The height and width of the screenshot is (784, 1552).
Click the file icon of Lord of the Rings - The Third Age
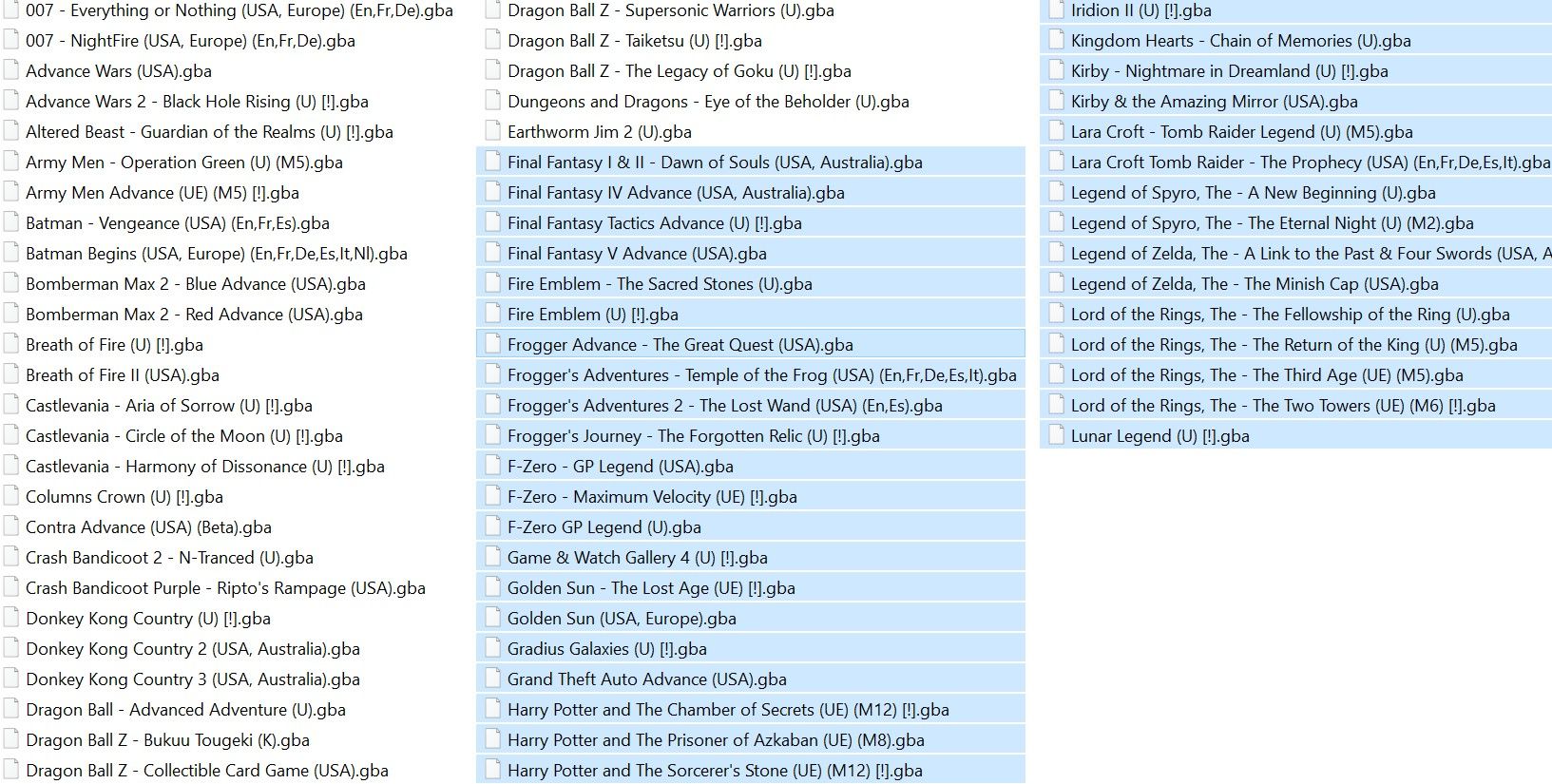pyautogui.click(x=1056, y=374)
